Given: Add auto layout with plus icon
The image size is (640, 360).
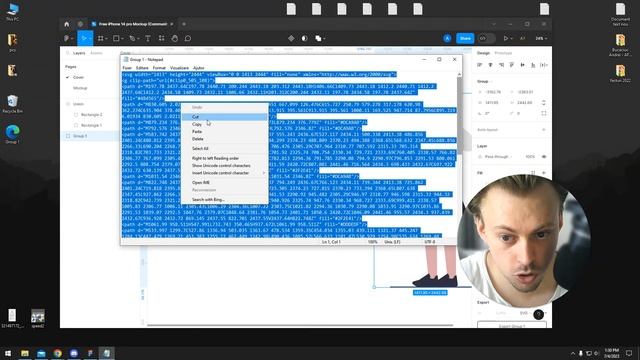Looking at the screenshot, I should 544,130.
